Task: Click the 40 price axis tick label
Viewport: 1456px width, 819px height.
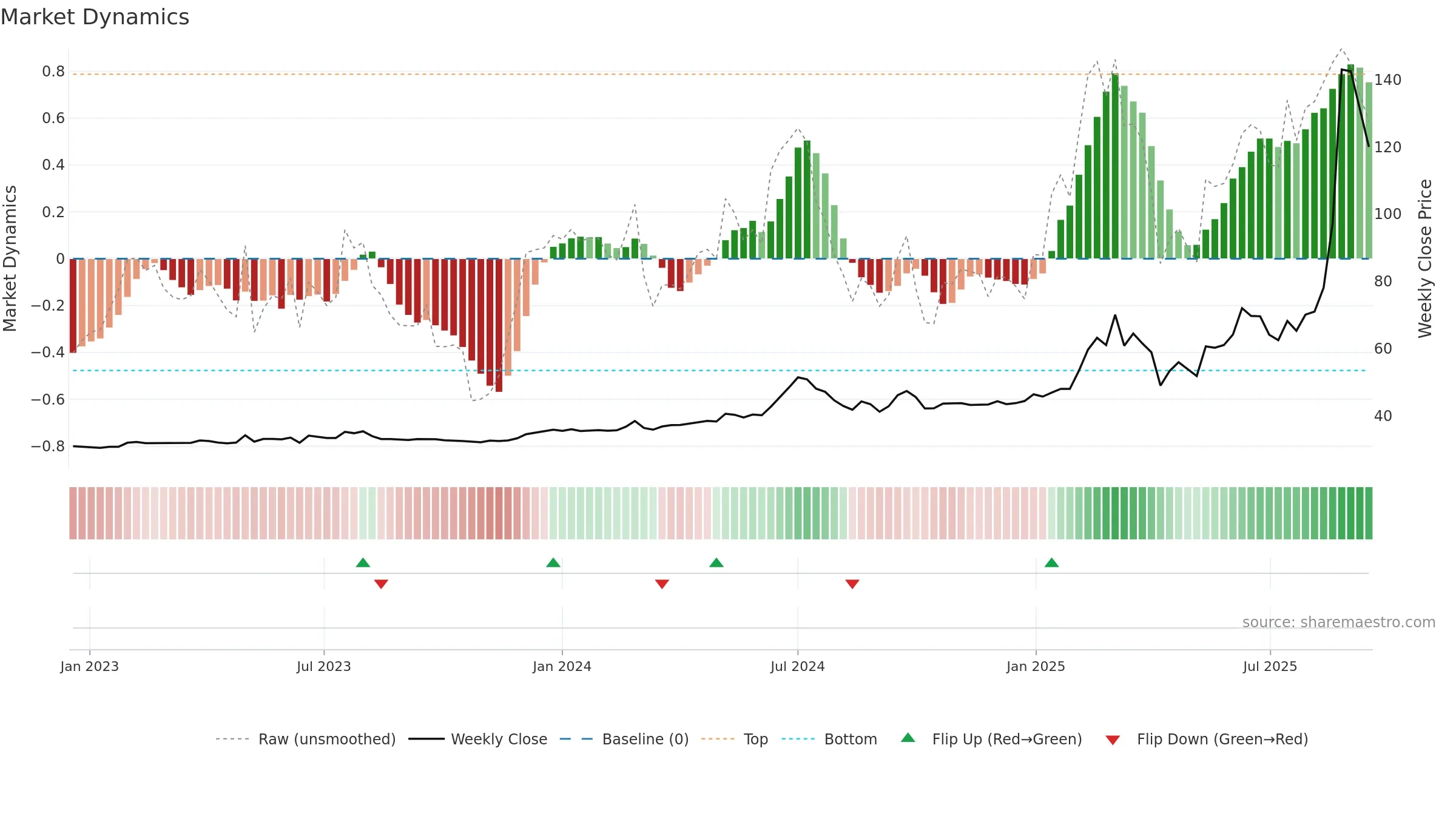Action: click(1383, 416)
